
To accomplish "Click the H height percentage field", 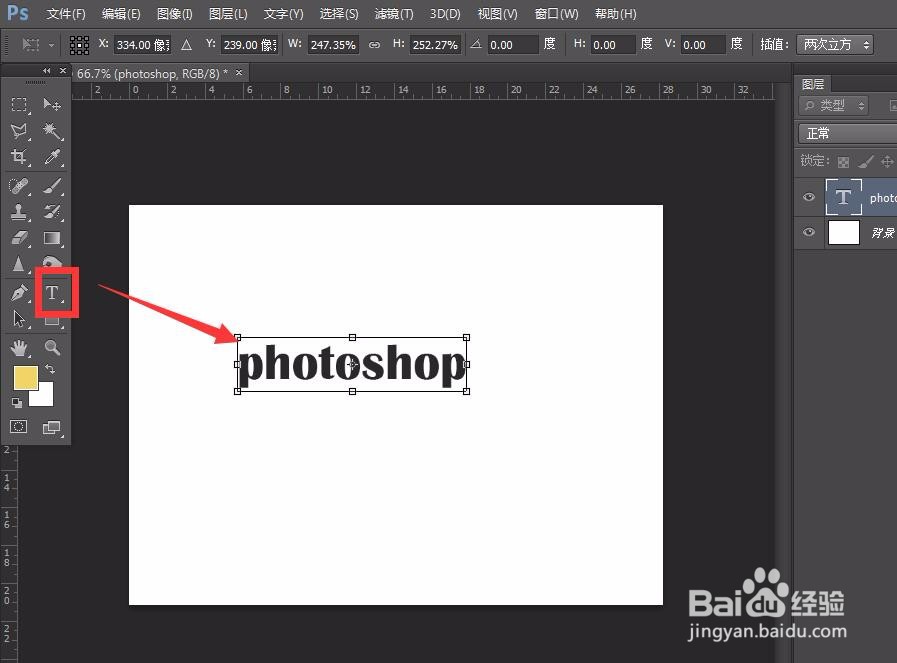I will tap(435, 45).
